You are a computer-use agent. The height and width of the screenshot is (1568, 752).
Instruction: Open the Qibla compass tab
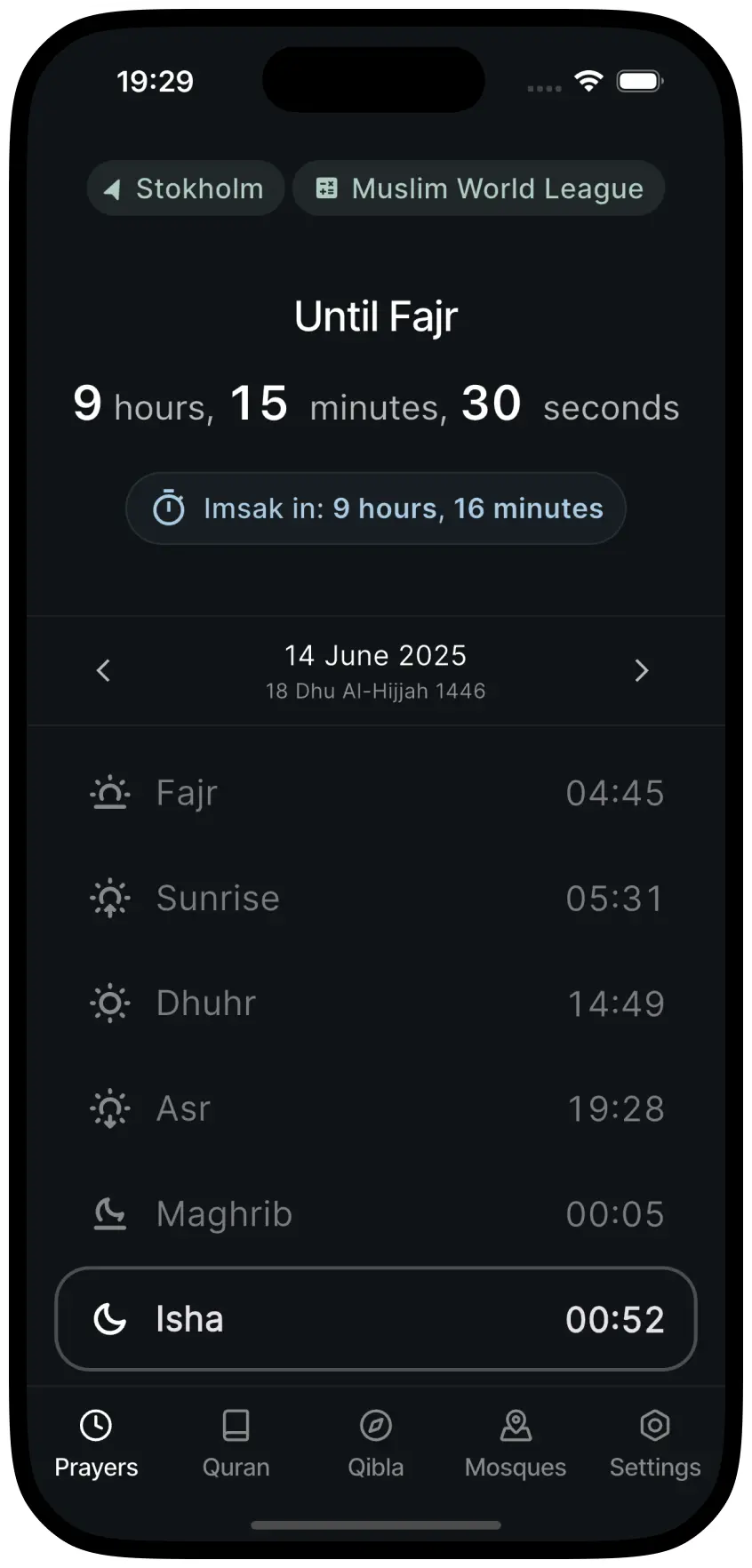376,1444
